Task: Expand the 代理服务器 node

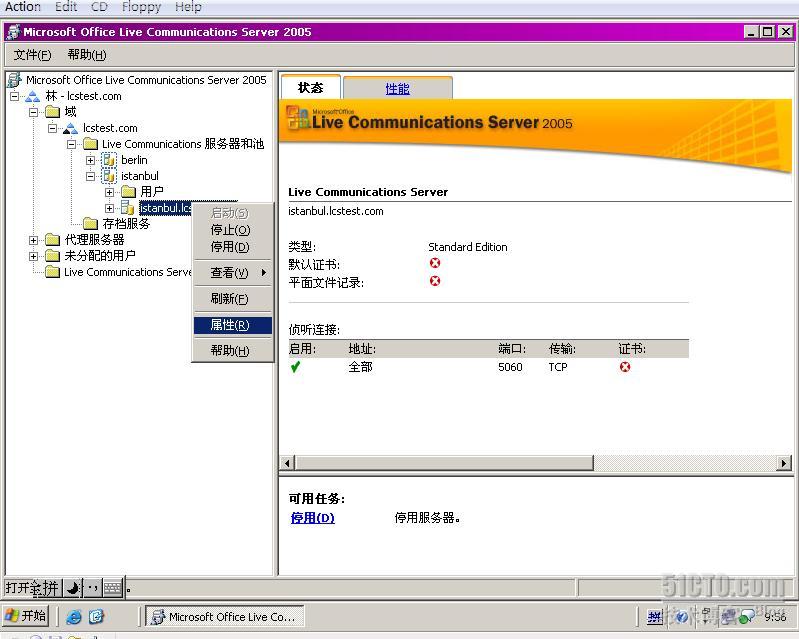Action: point(34,240)
